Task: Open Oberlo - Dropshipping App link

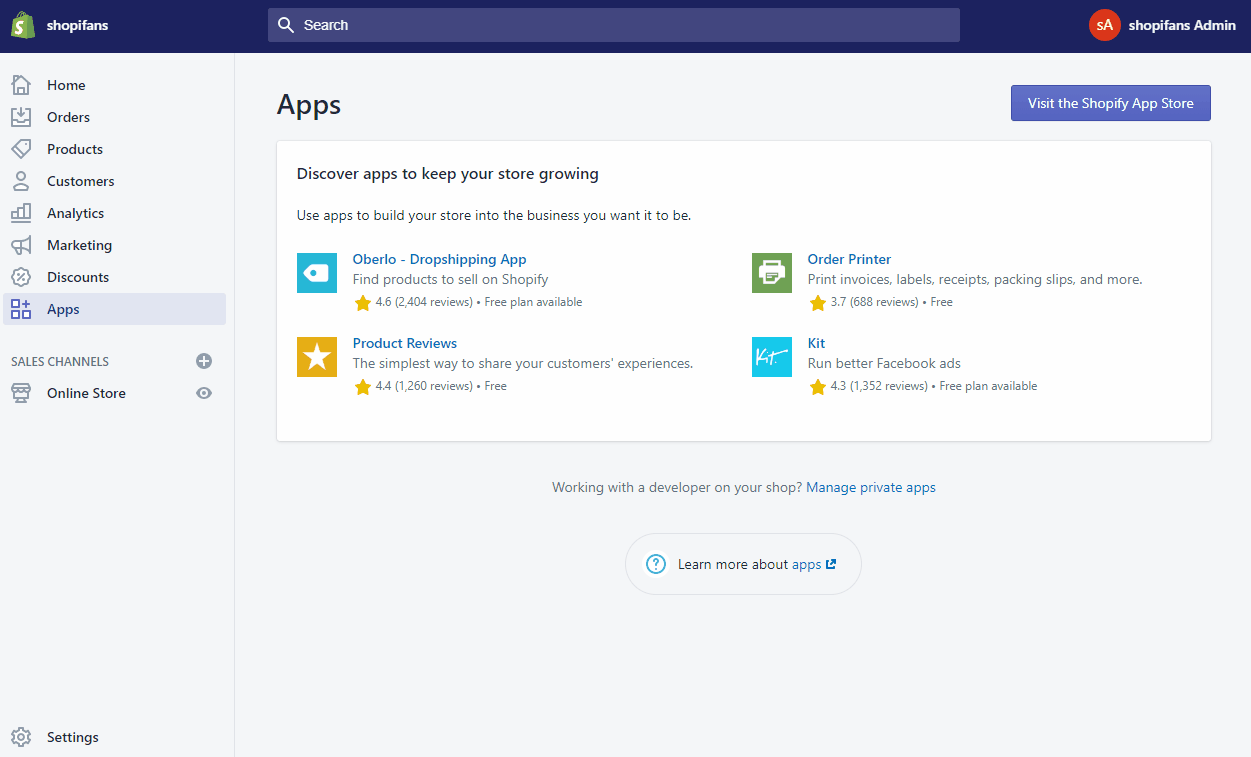Action: [x=439, y=259]
